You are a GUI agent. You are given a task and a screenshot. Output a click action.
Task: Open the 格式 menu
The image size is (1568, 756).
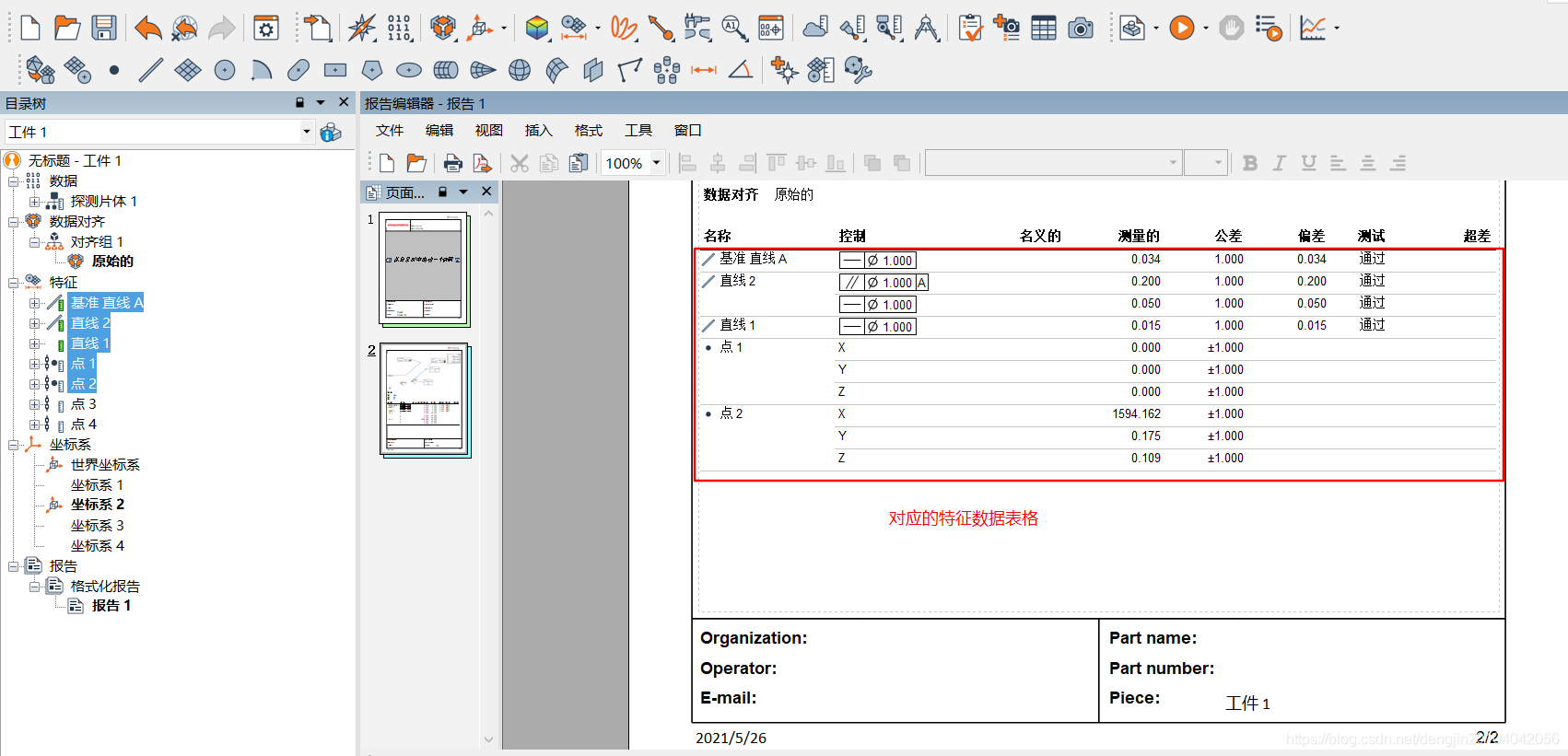(x=589, y=130)
